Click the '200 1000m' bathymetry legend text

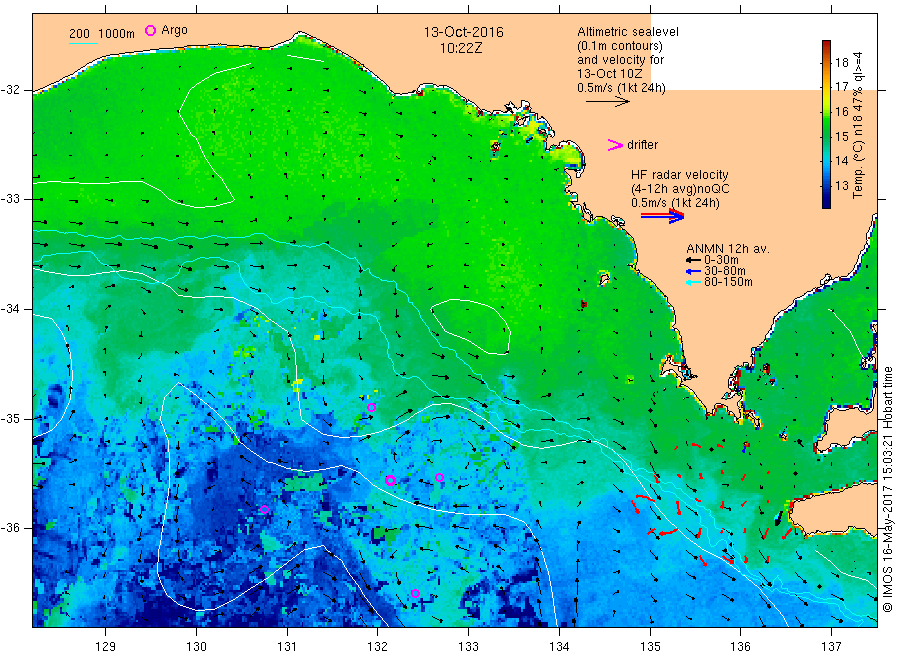[102, 34]
